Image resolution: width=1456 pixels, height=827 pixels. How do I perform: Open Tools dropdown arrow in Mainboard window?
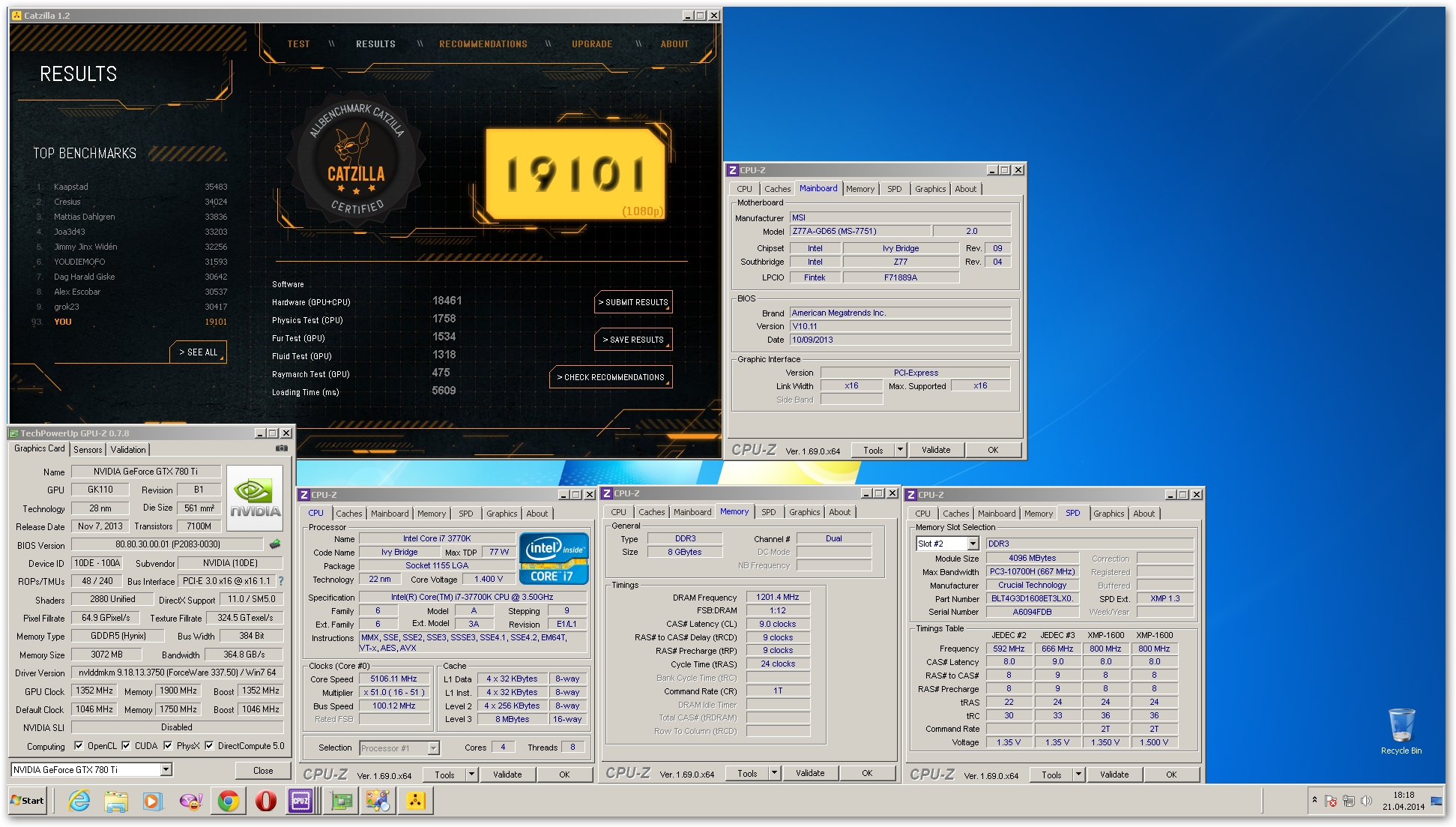(x=900, y=450)
